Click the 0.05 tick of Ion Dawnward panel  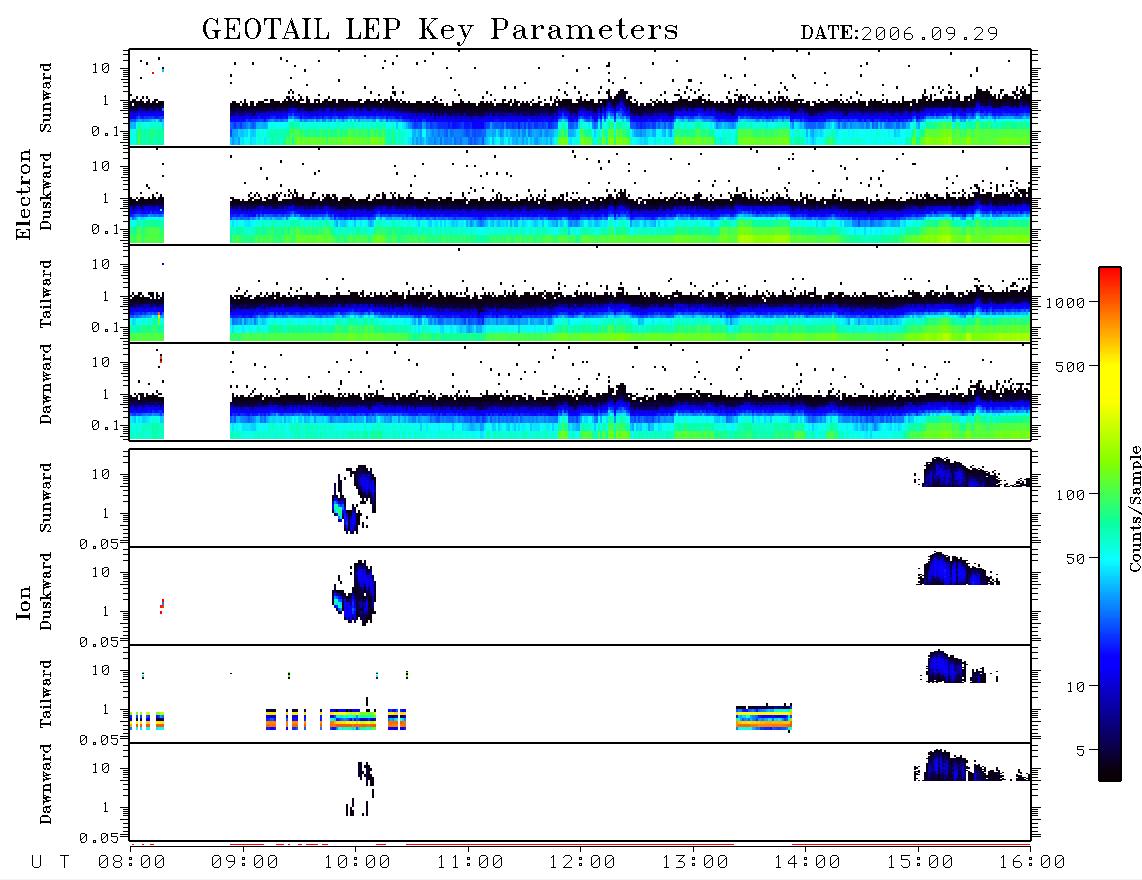pyautogui.click(x=98, y=838)
